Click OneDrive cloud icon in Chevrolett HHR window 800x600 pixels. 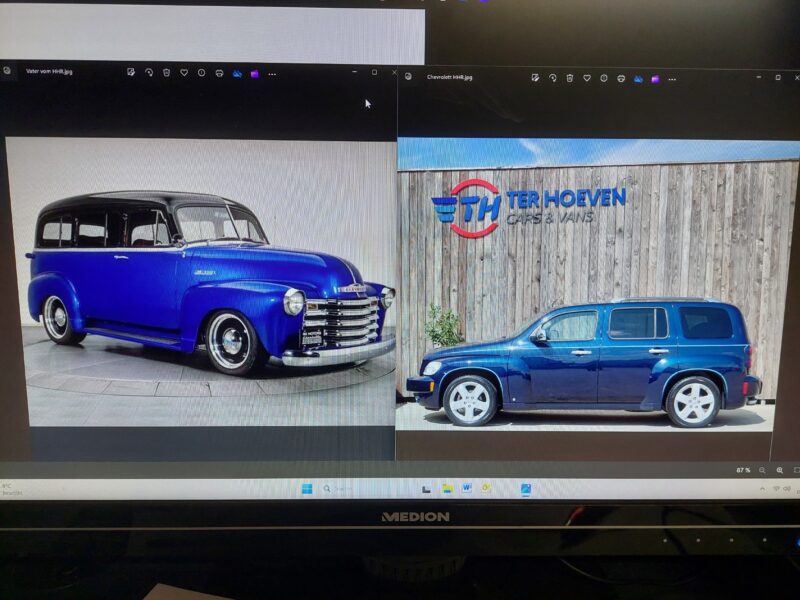638,79
